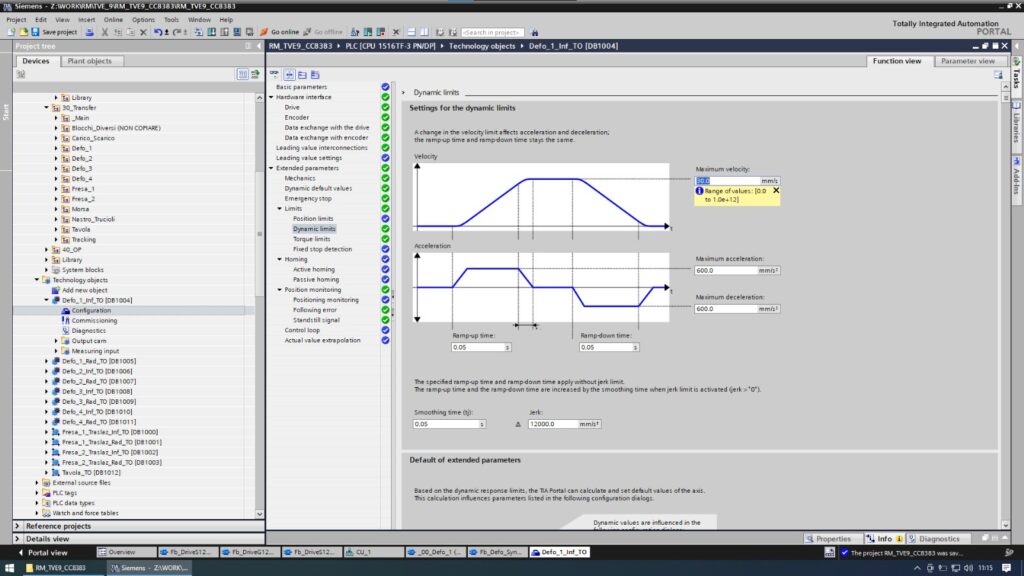Click the Download to device icon
Image resolution: width=1024 pixels, height=576 pixels.
pos(212,32)
